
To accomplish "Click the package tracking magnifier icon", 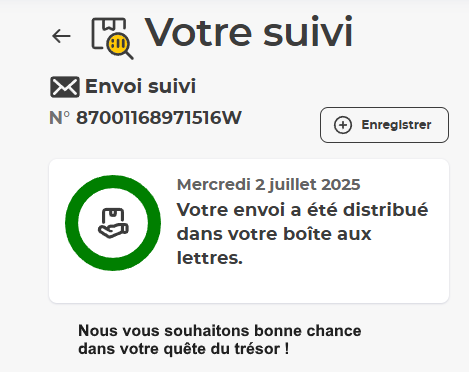I will pos(113,38).
